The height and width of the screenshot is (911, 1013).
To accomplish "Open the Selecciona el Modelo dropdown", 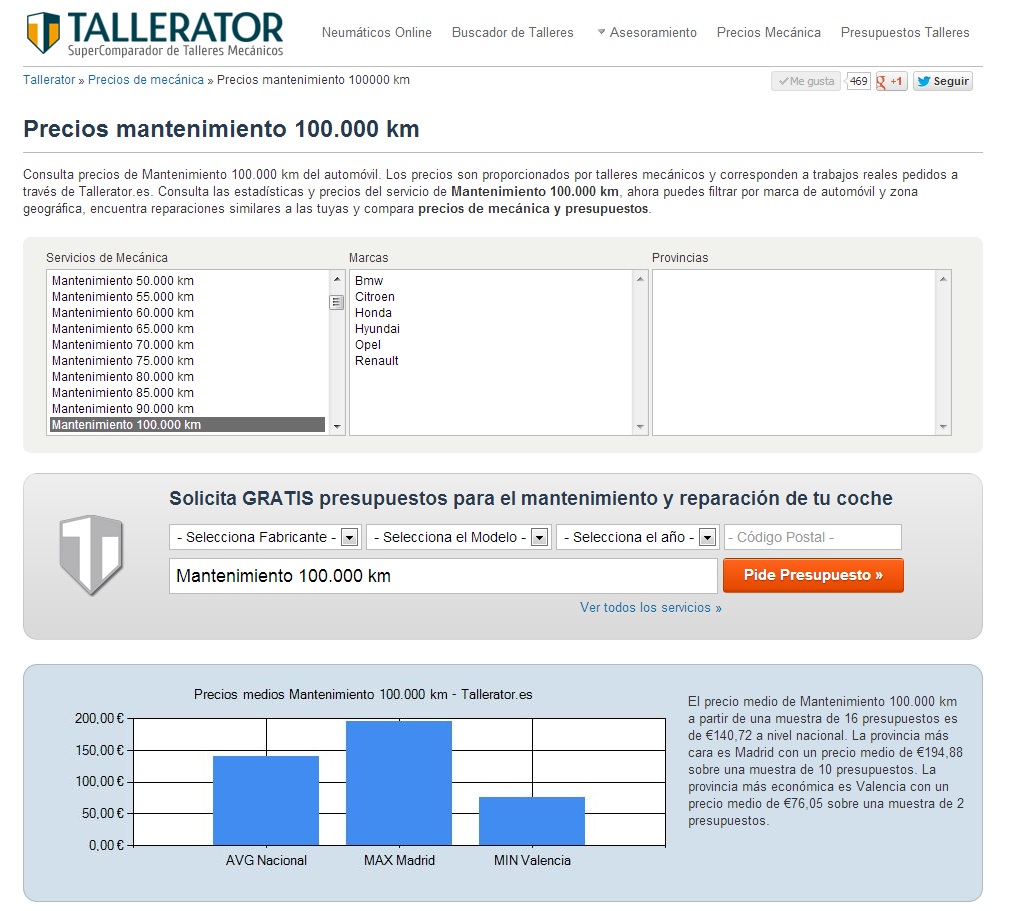I will click(459, 537).
